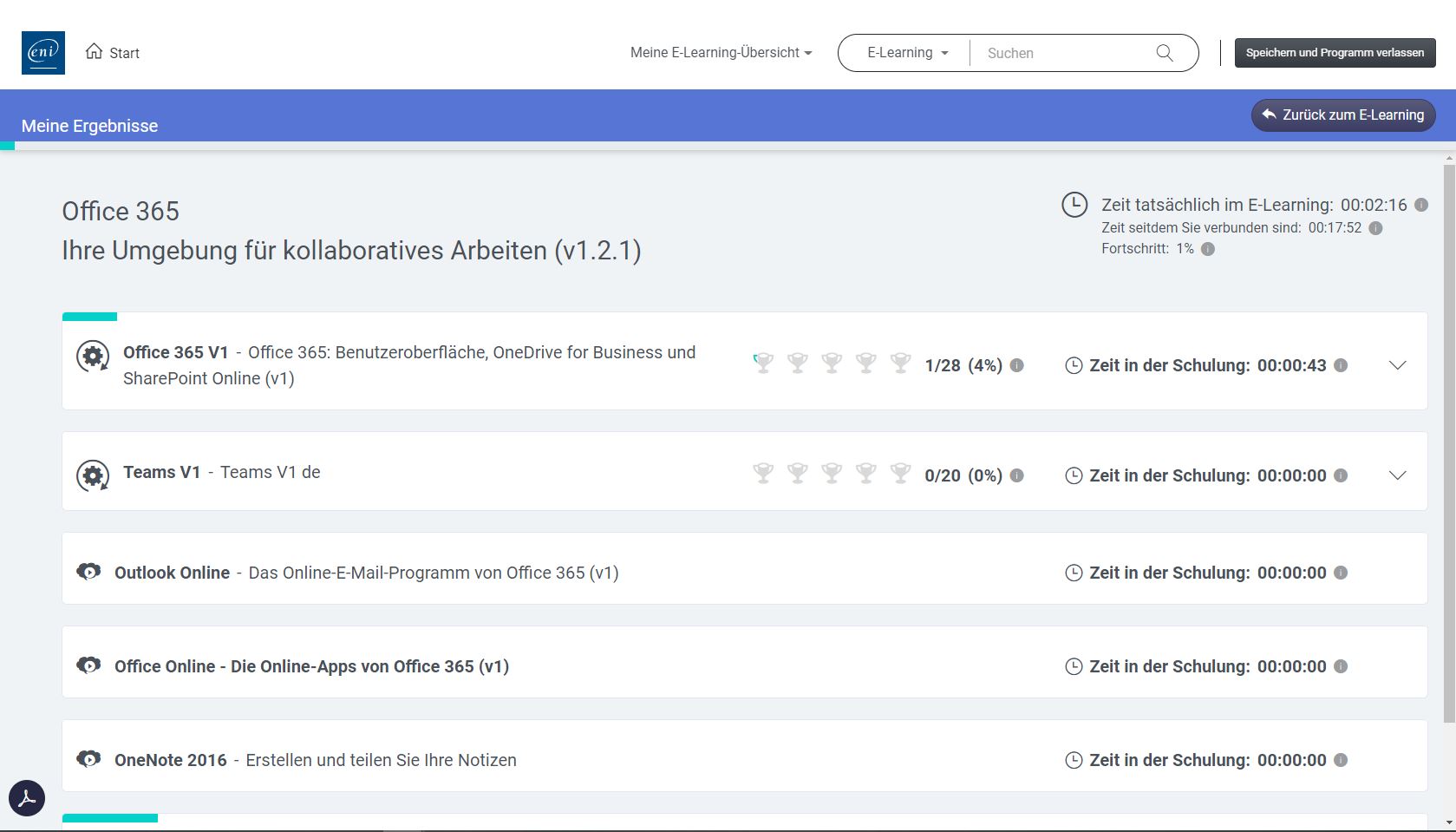The height and width of the screenshot is (832, 1456).
Task: Click 0/20 (0%) score text
Action: (x=963, y=475)
